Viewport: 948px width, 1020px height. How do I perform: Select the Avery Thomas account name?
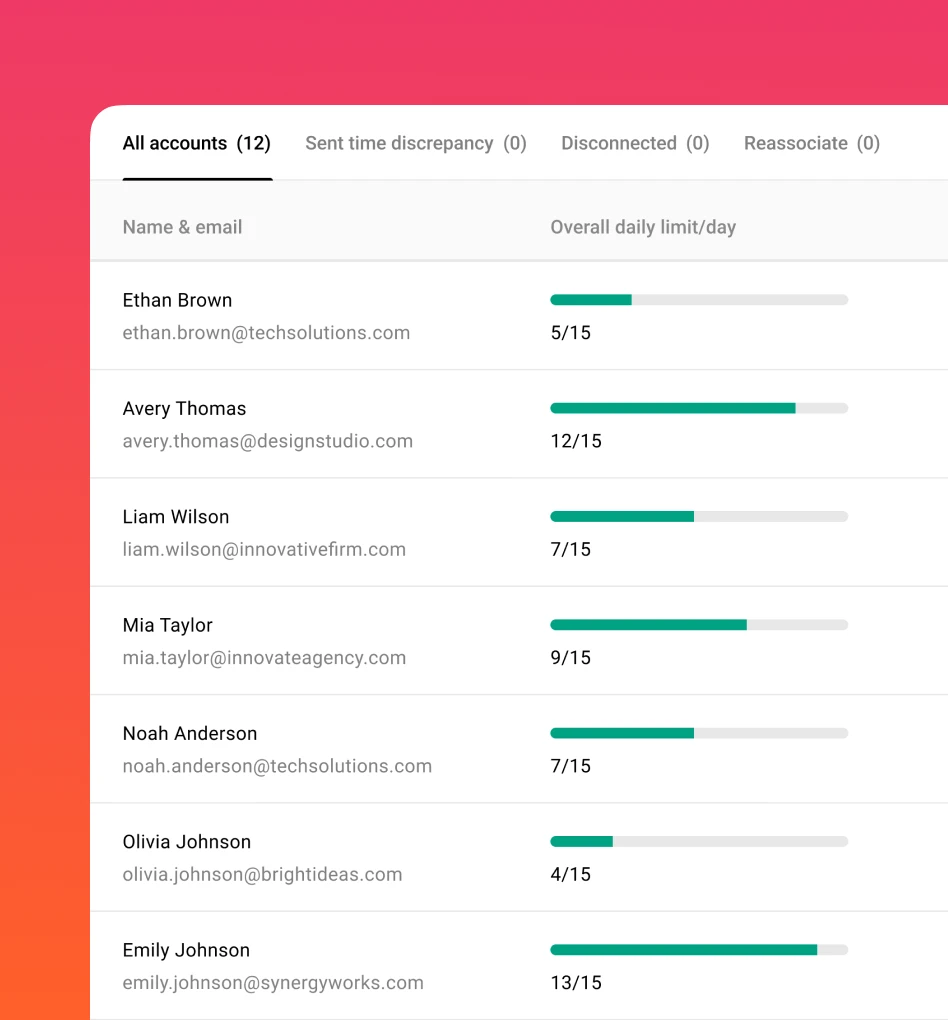pos(184,409)
